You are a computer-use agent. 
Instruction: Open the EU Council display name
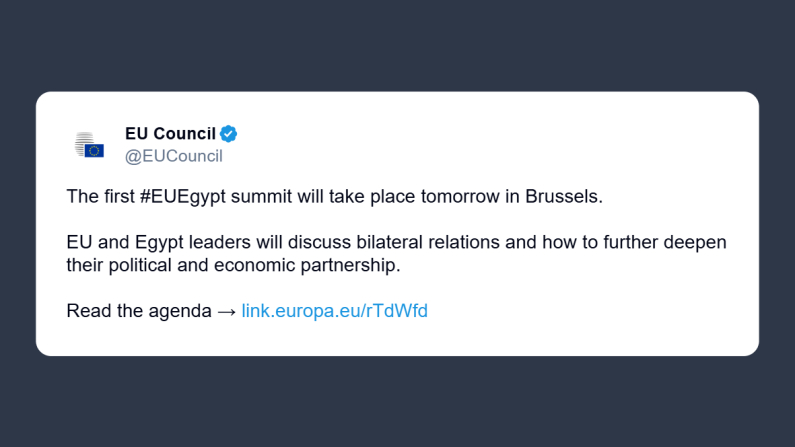click(x=170, y=133)
